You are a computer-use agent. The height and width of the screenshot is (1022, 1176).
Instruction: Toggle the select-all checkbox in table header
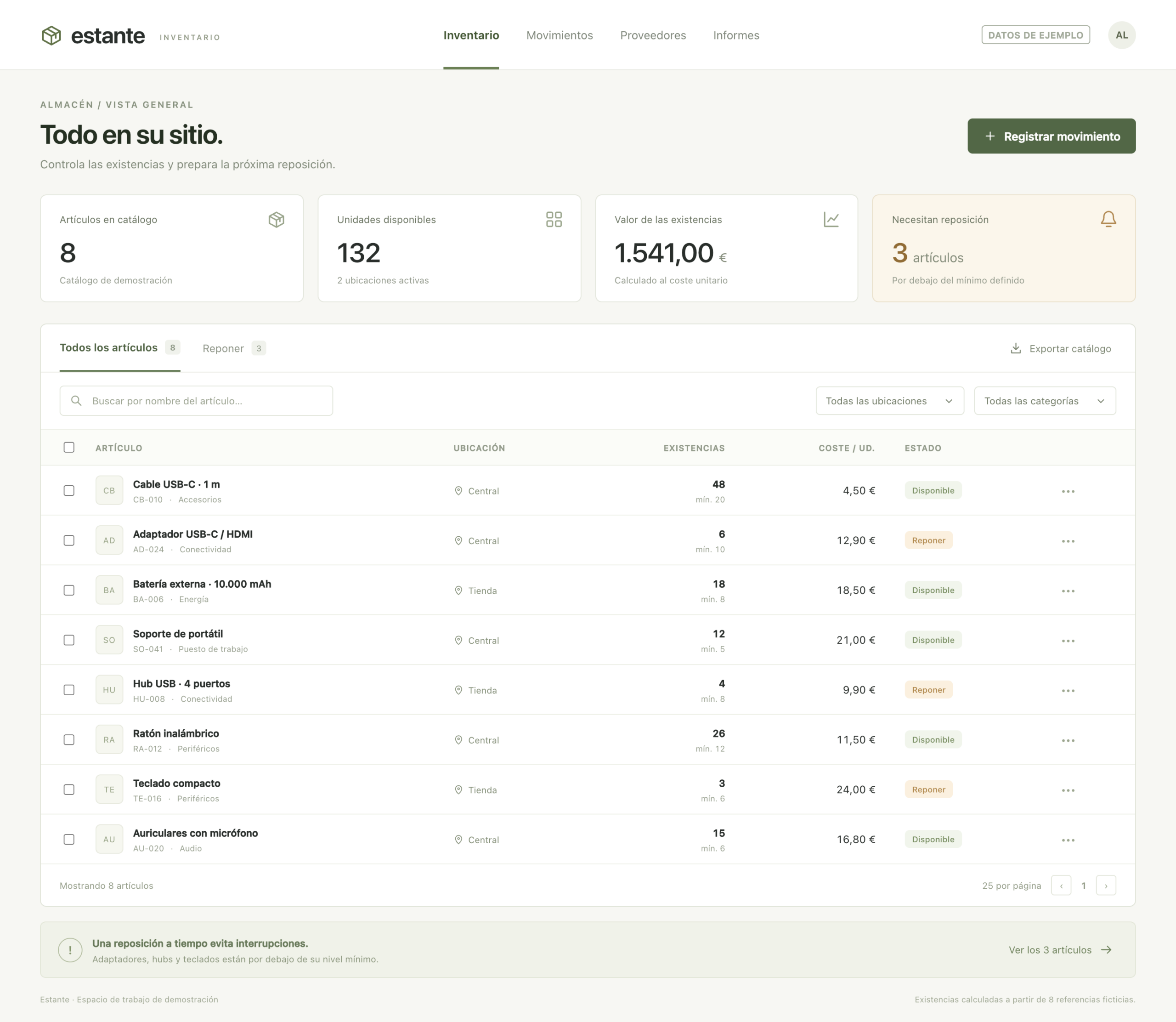pyautogui.click(x=69, y=448)
